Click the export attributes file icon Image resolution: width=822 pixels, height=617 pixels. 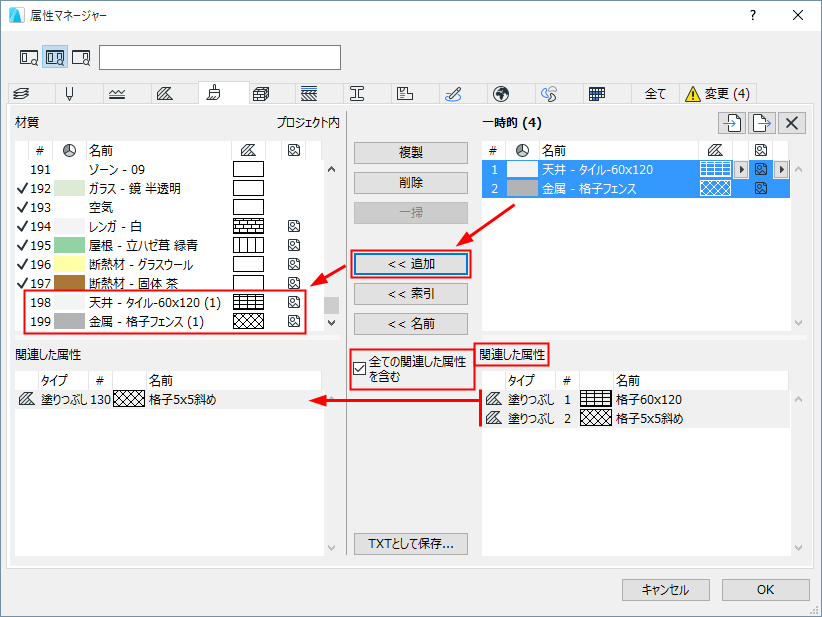tap(762, 123)
